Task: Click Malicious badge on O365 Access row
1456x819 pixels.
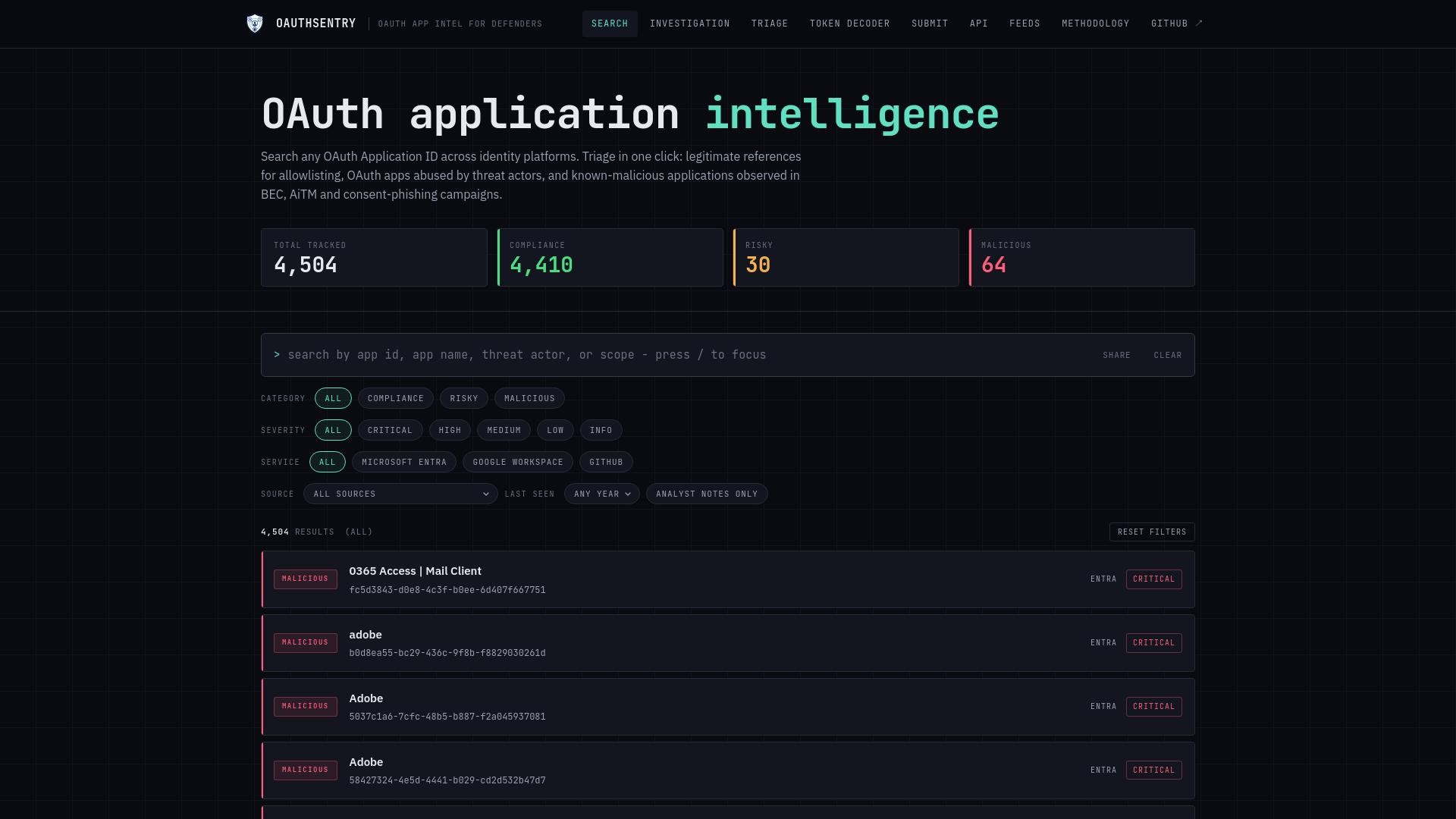Action: [305, 579]
